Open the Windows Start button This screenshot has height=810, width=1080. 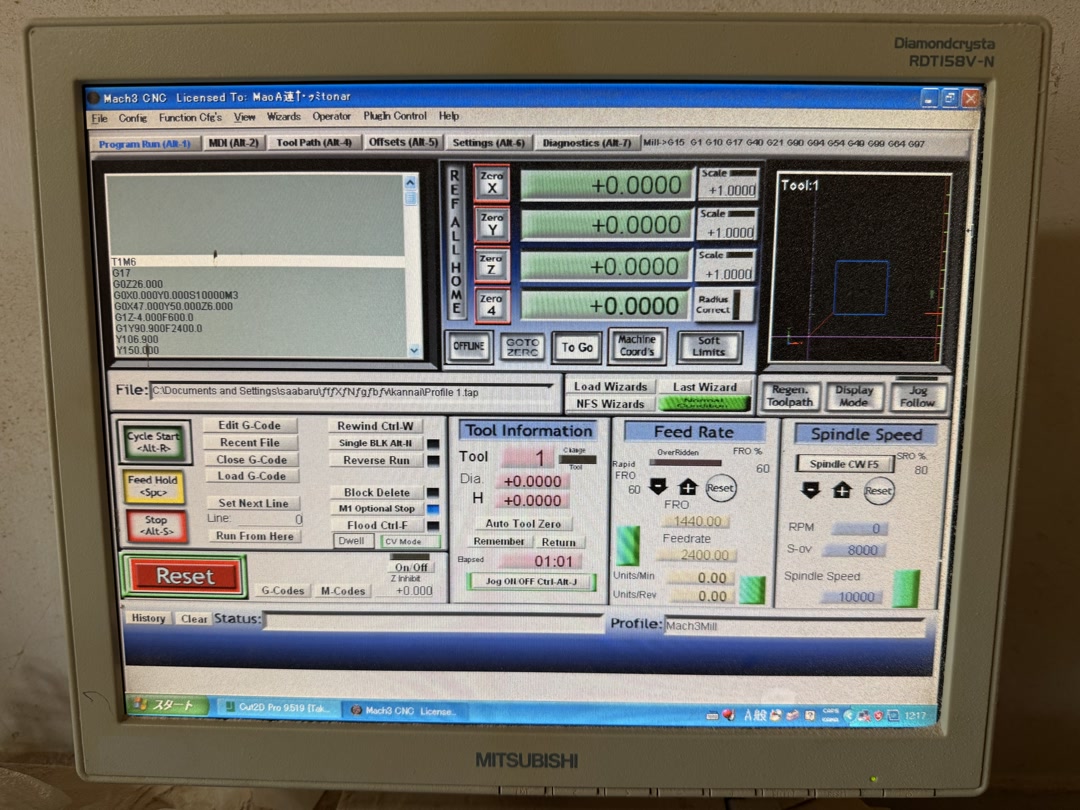coord(169,705)
